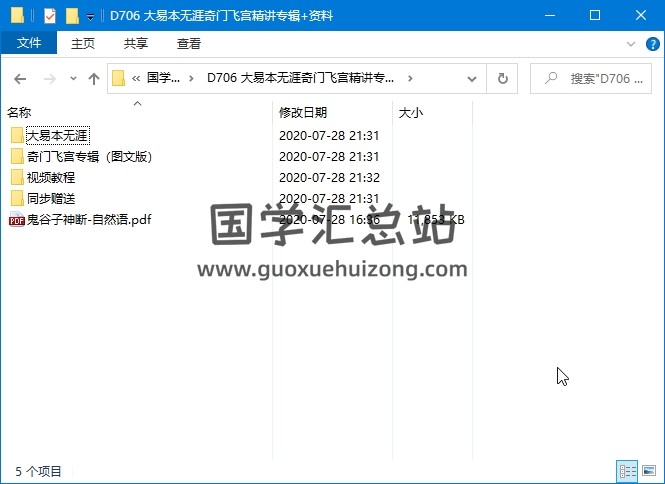
Task: Click date 2020-07-28 21:32 of 视频教程
Action: point(329,177)
